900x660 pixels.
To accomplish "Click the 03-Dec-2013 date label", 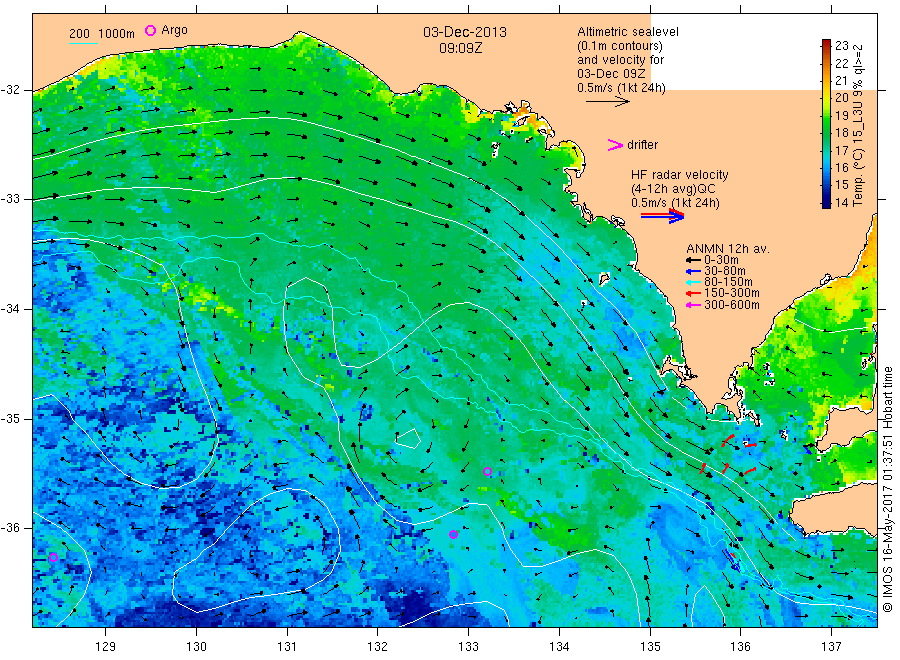I will pos(465,32).
